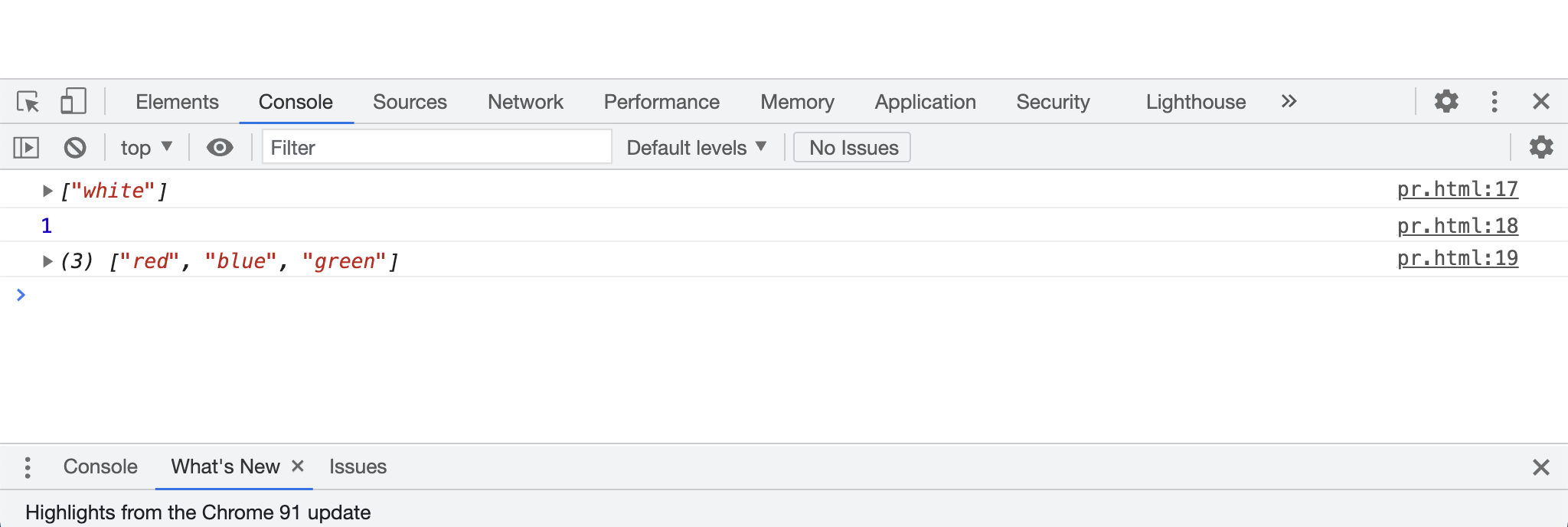Open DevTools settings gear in top bar
Viewport: 1568px width, 527px height.
pos(1446,102)
